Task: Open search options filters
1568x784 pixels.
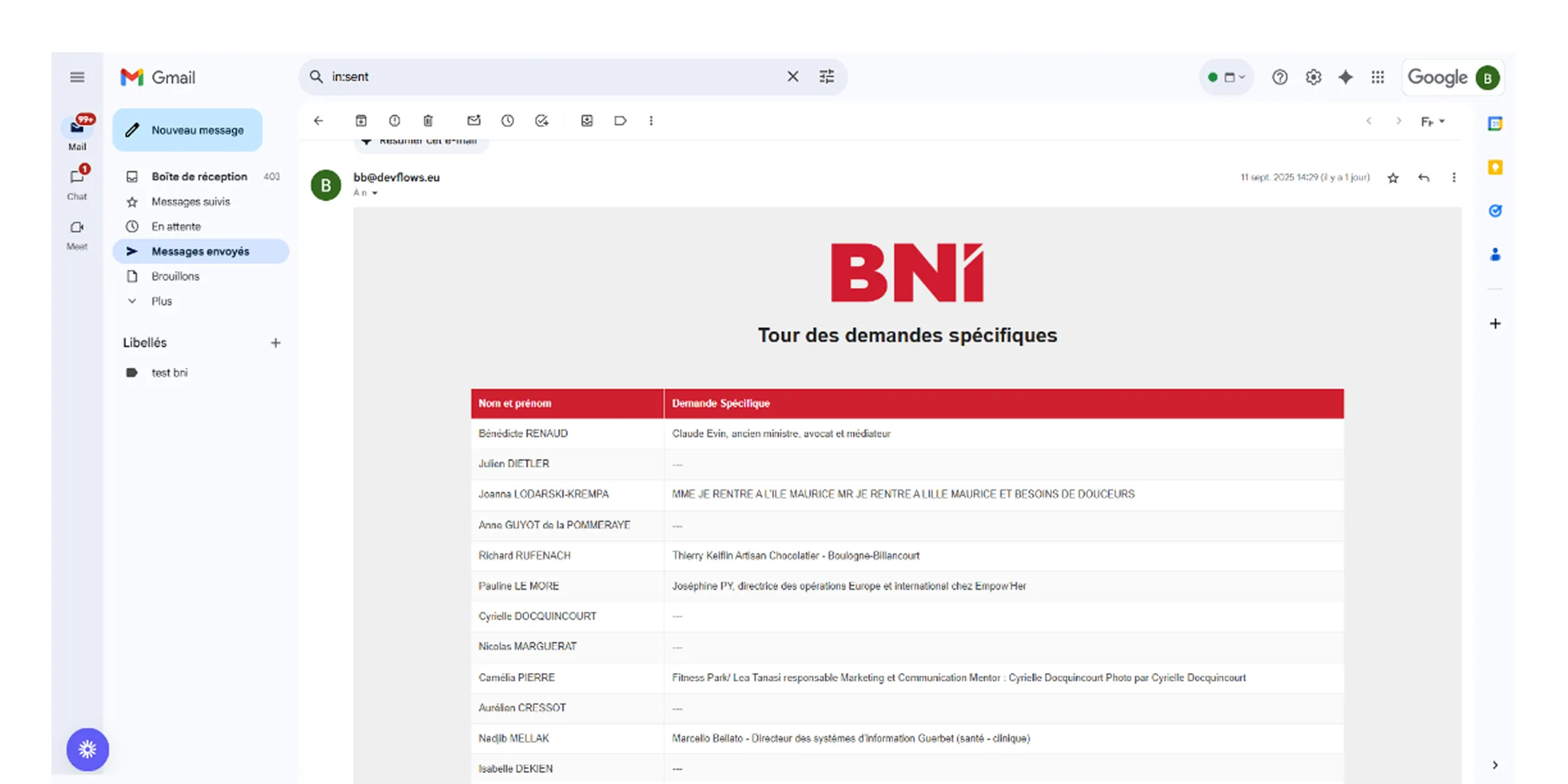Action: tap(826, 76)
